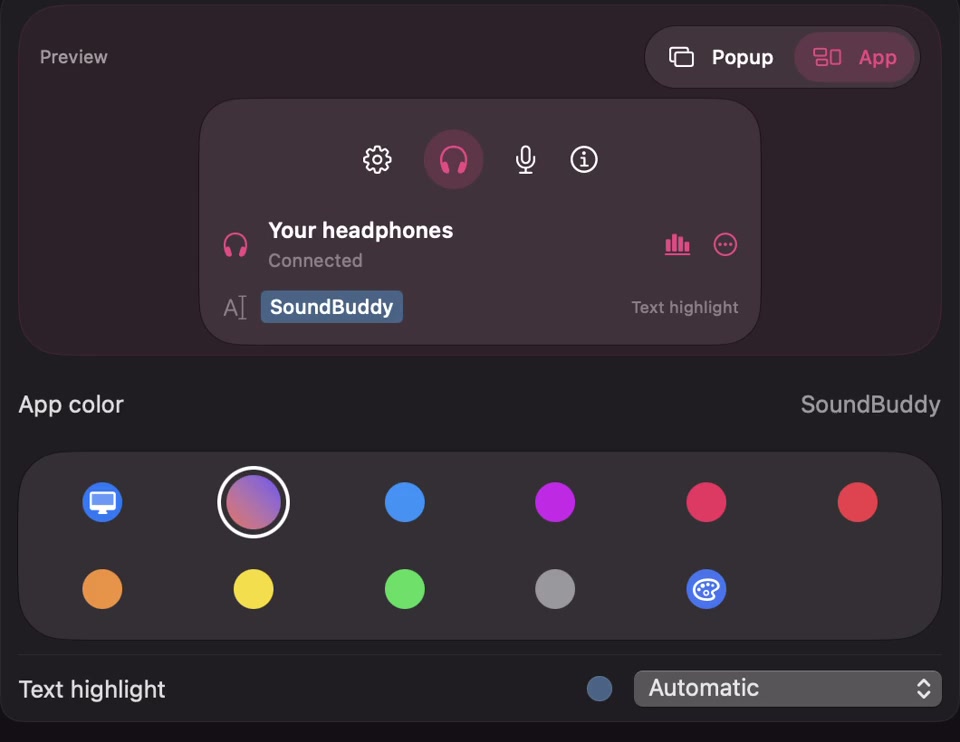Select the blue app color
Screen dimensions: 960x742
coord(405,502)
